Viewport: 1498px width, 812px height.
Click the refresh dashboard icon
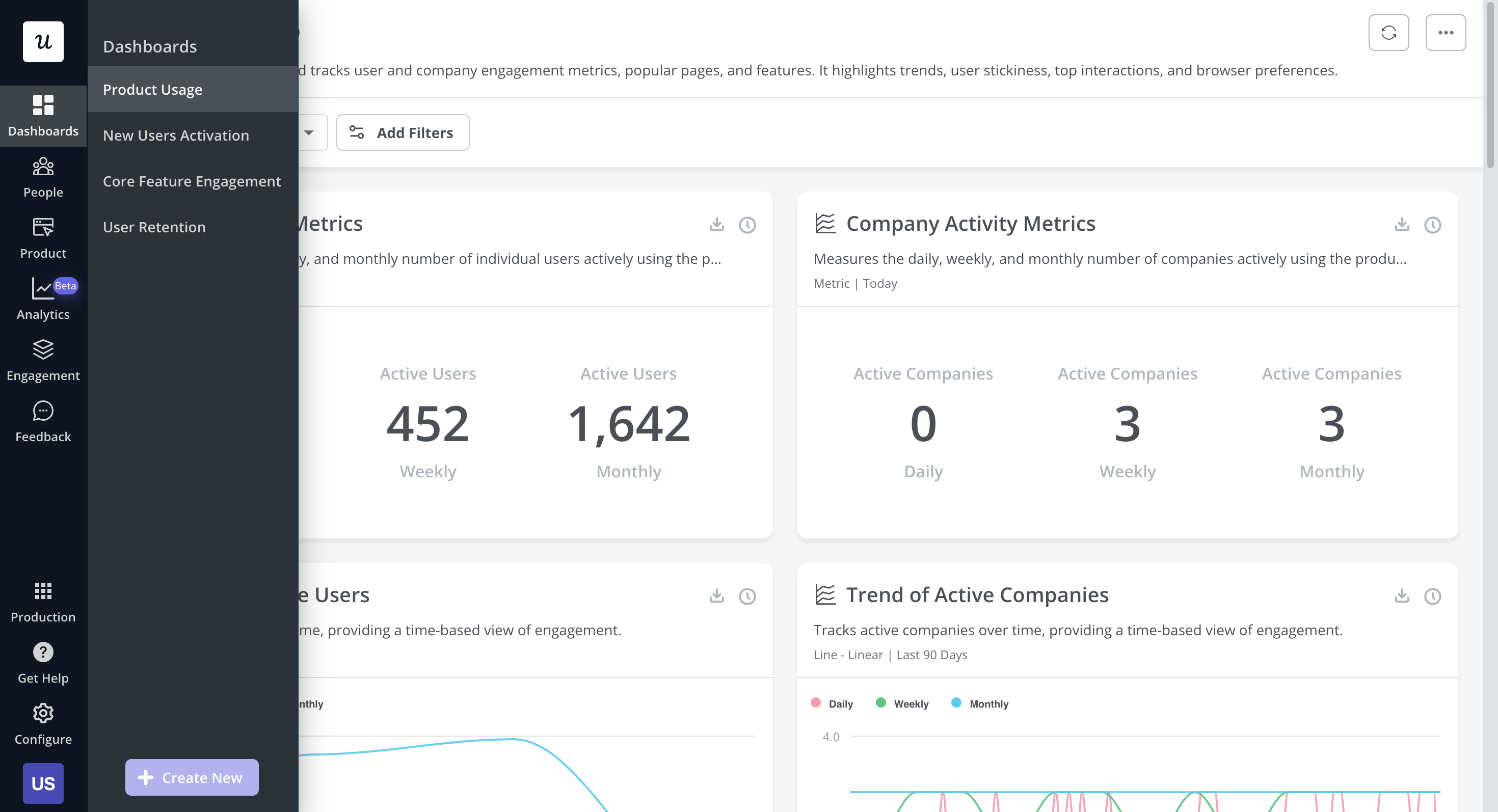tap(1389, 33)
